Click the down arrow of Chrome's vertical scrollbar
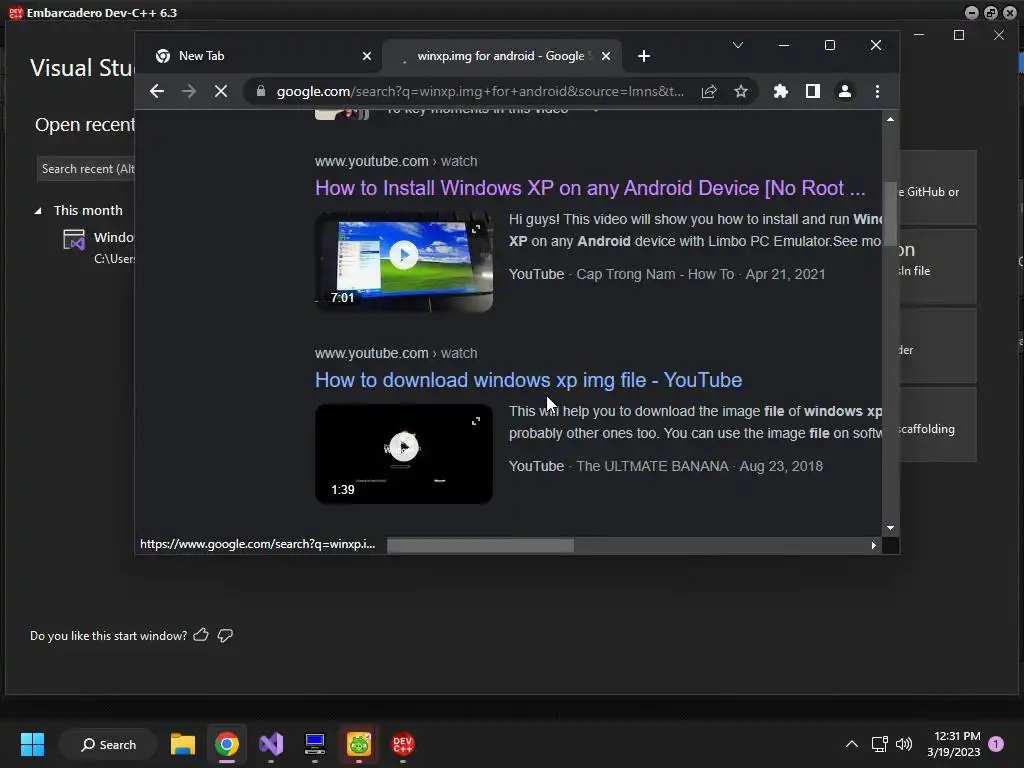Viewport: 1024px width, 768px height. pos(890,528)
